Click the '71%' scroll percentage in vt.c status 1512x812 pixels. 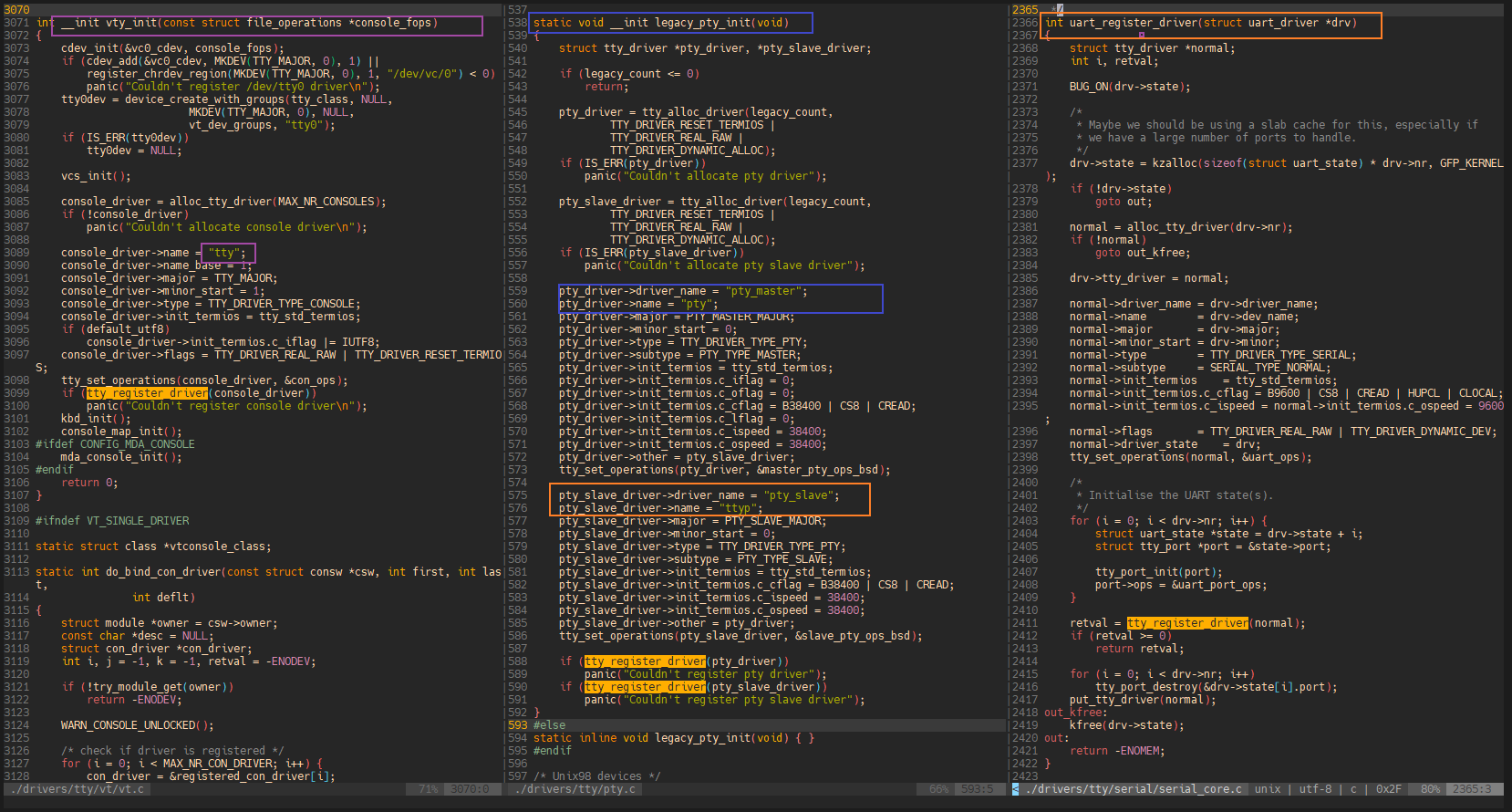click(429, 789)
